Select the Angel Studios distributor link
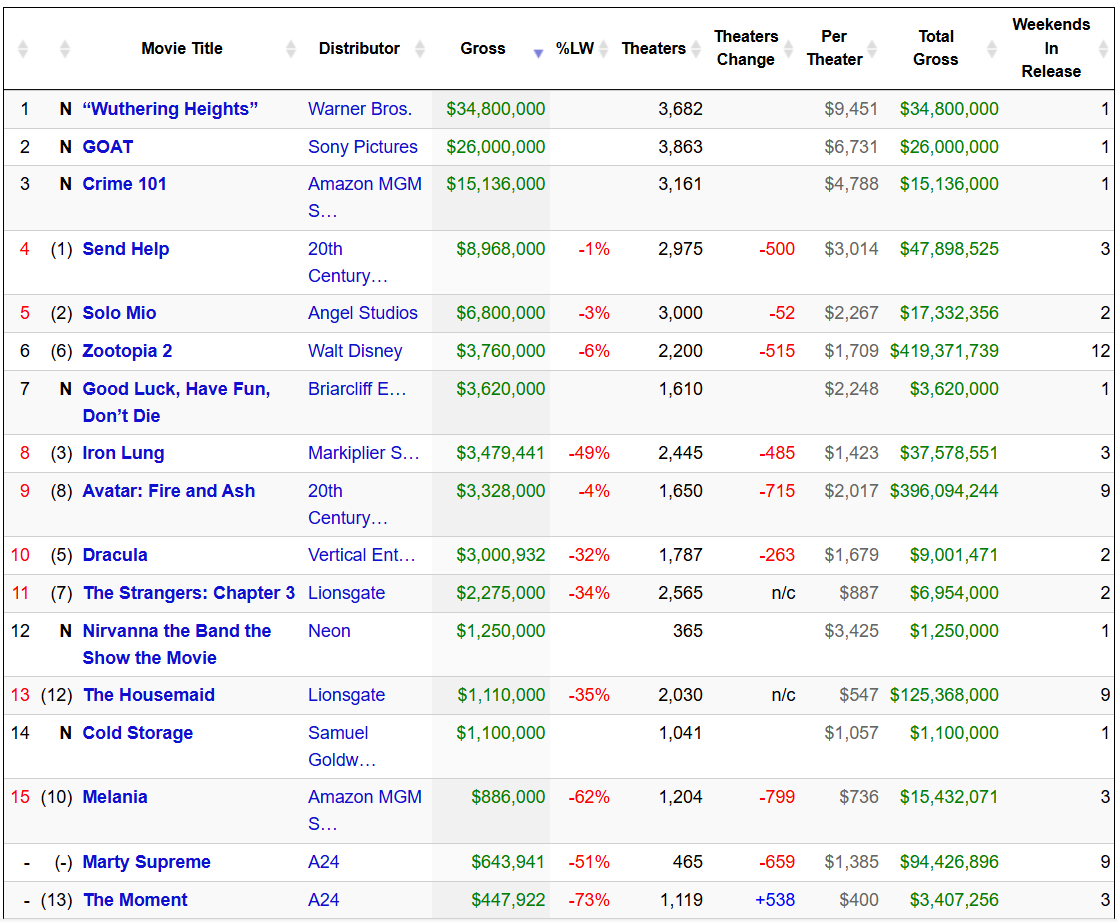Viewport: 1117px width, 922px height. coord(362,313)
